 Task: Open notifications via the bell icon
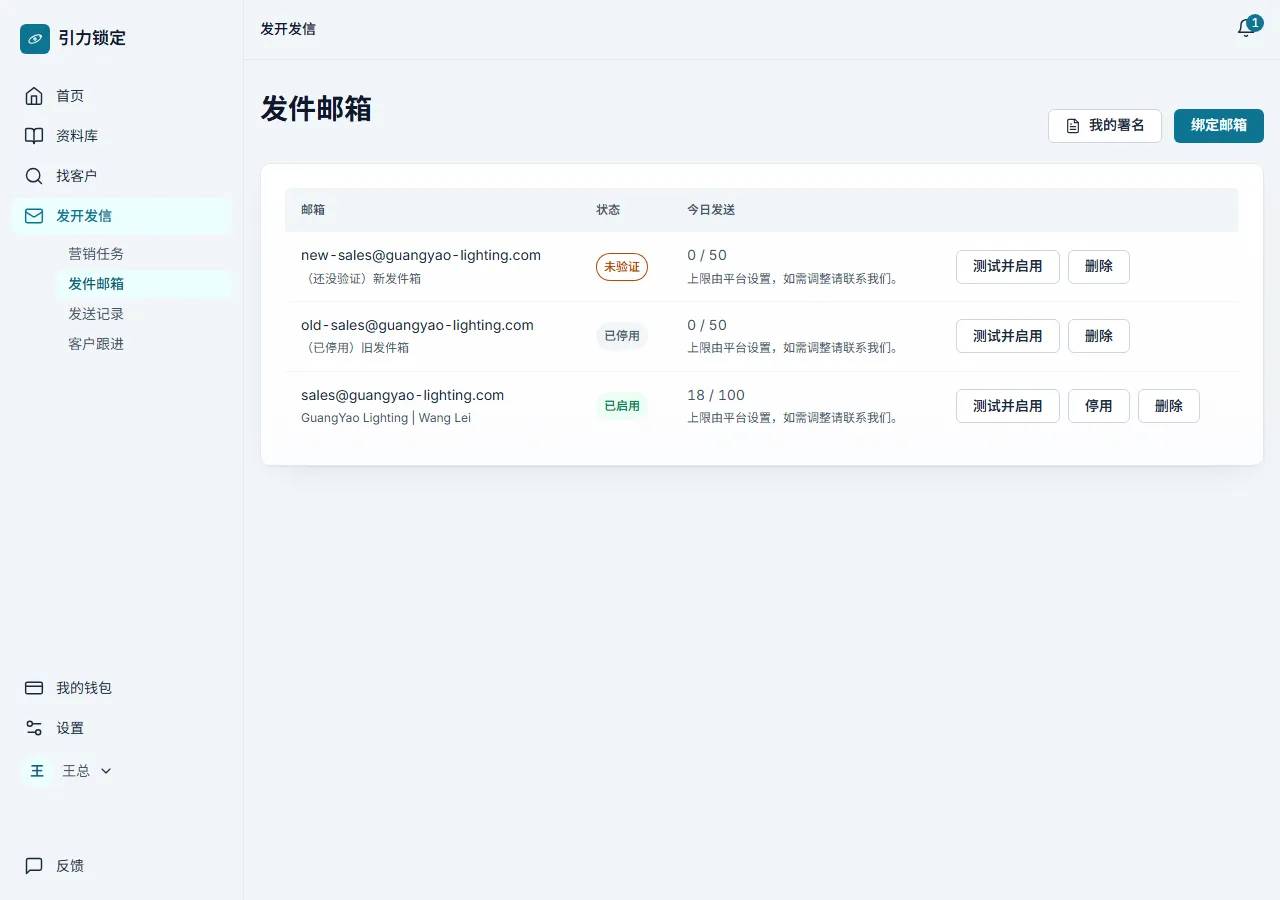[1246, 29]
